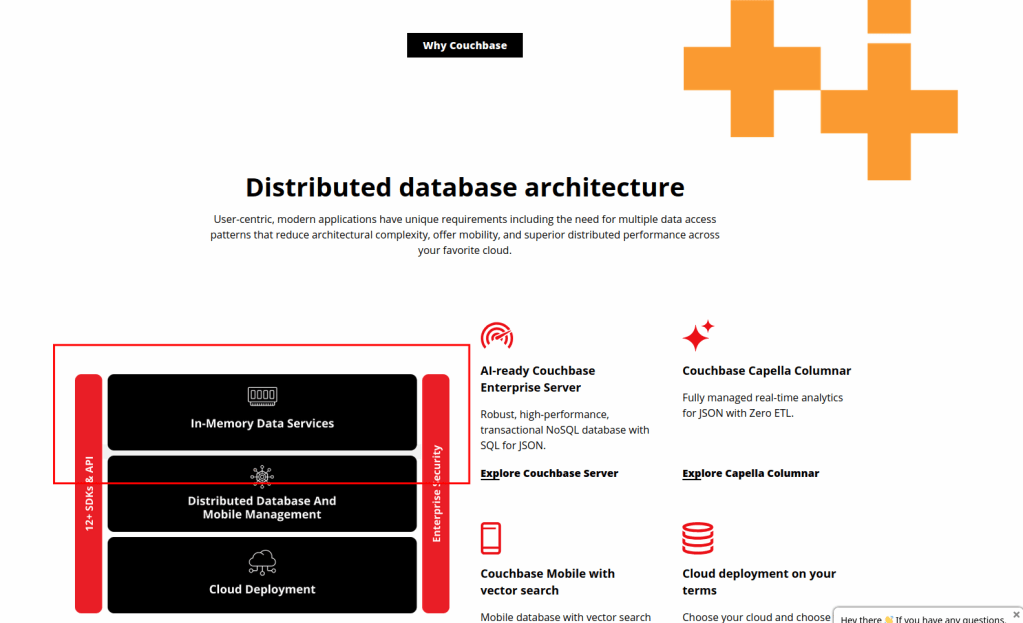Select the Distributed Database And Mobile Management label
1023x623 pixels.
tap(262, 508)
